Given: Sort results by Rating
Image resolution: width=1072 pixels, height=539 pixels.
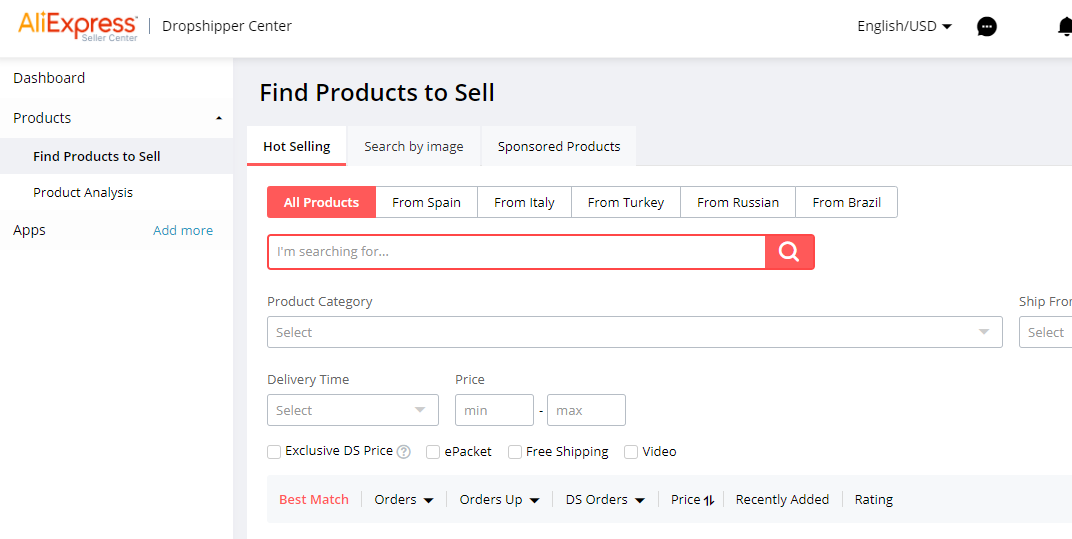Looking at the screenshot, I should [874, 500].
